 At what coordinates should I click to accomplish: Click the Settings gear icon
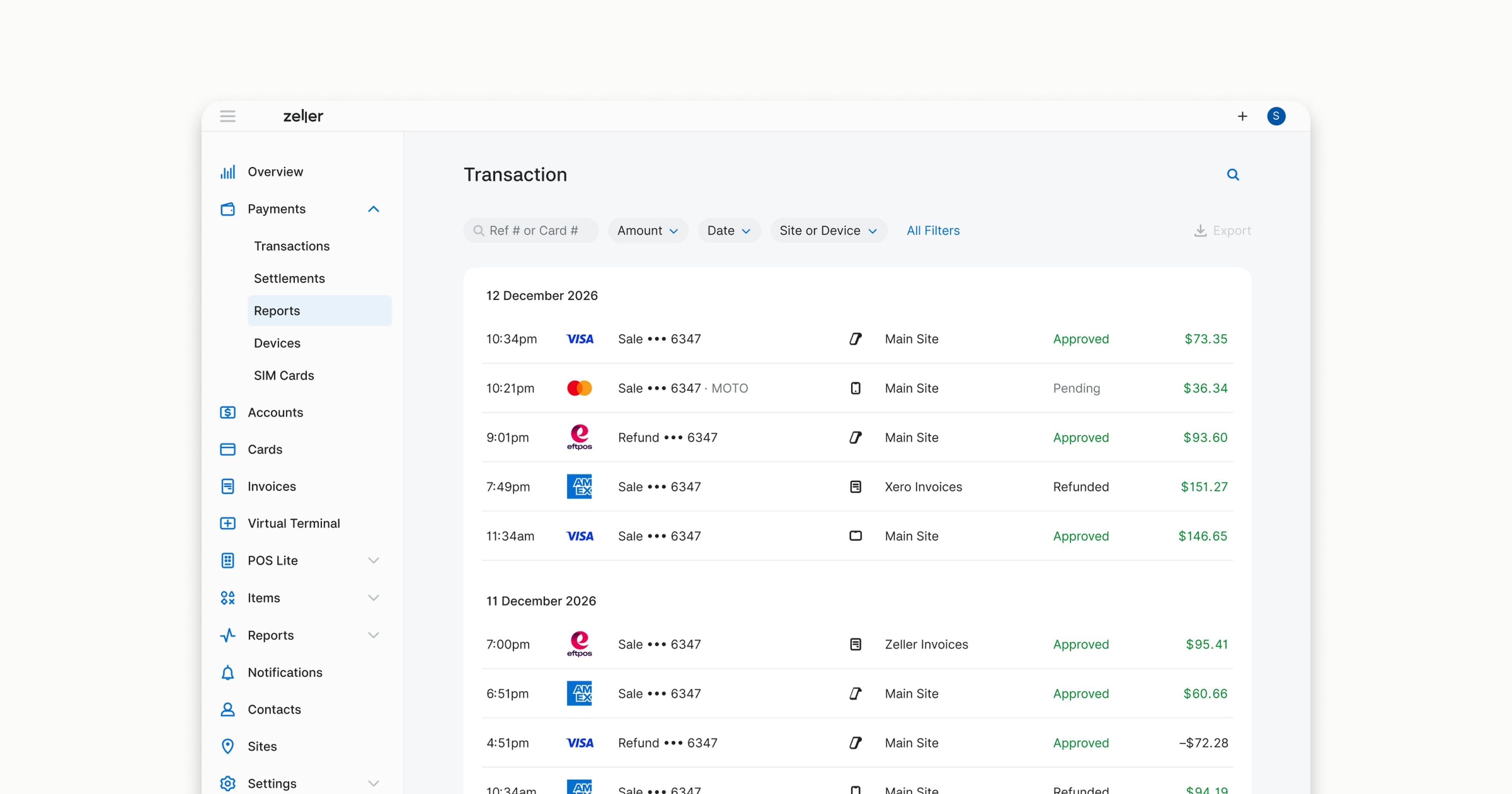click(x=228, y=783)
